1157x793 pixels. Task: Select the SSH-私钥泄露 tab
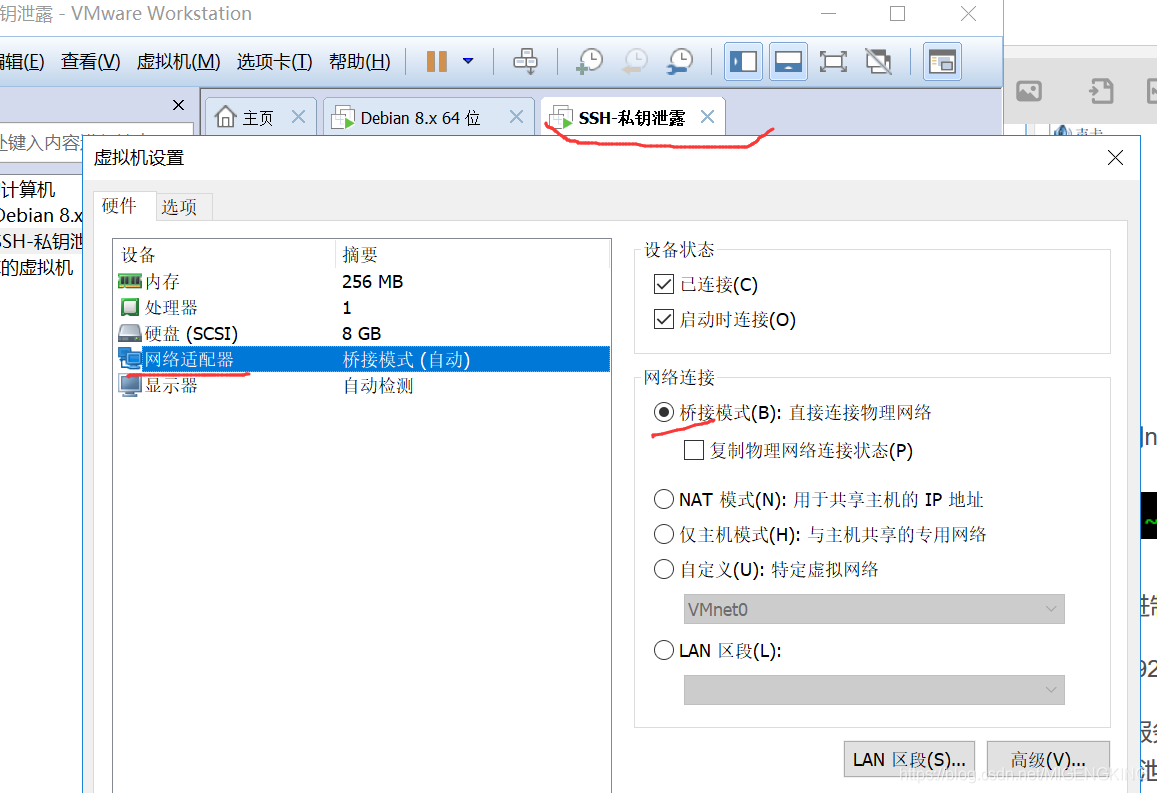pos(632,118)
